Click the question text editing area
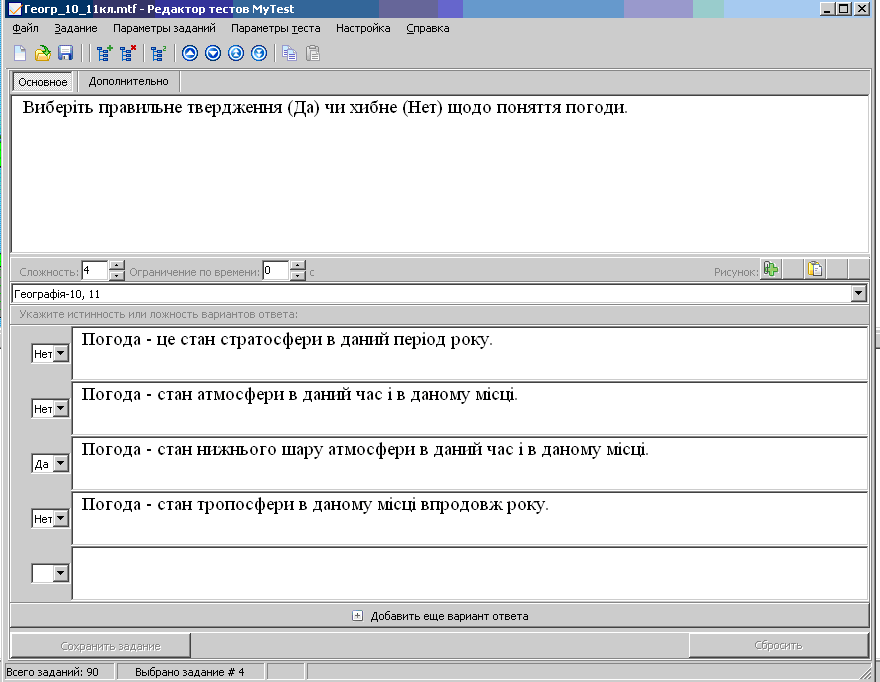Screen dimensions: 880x682 440,174
